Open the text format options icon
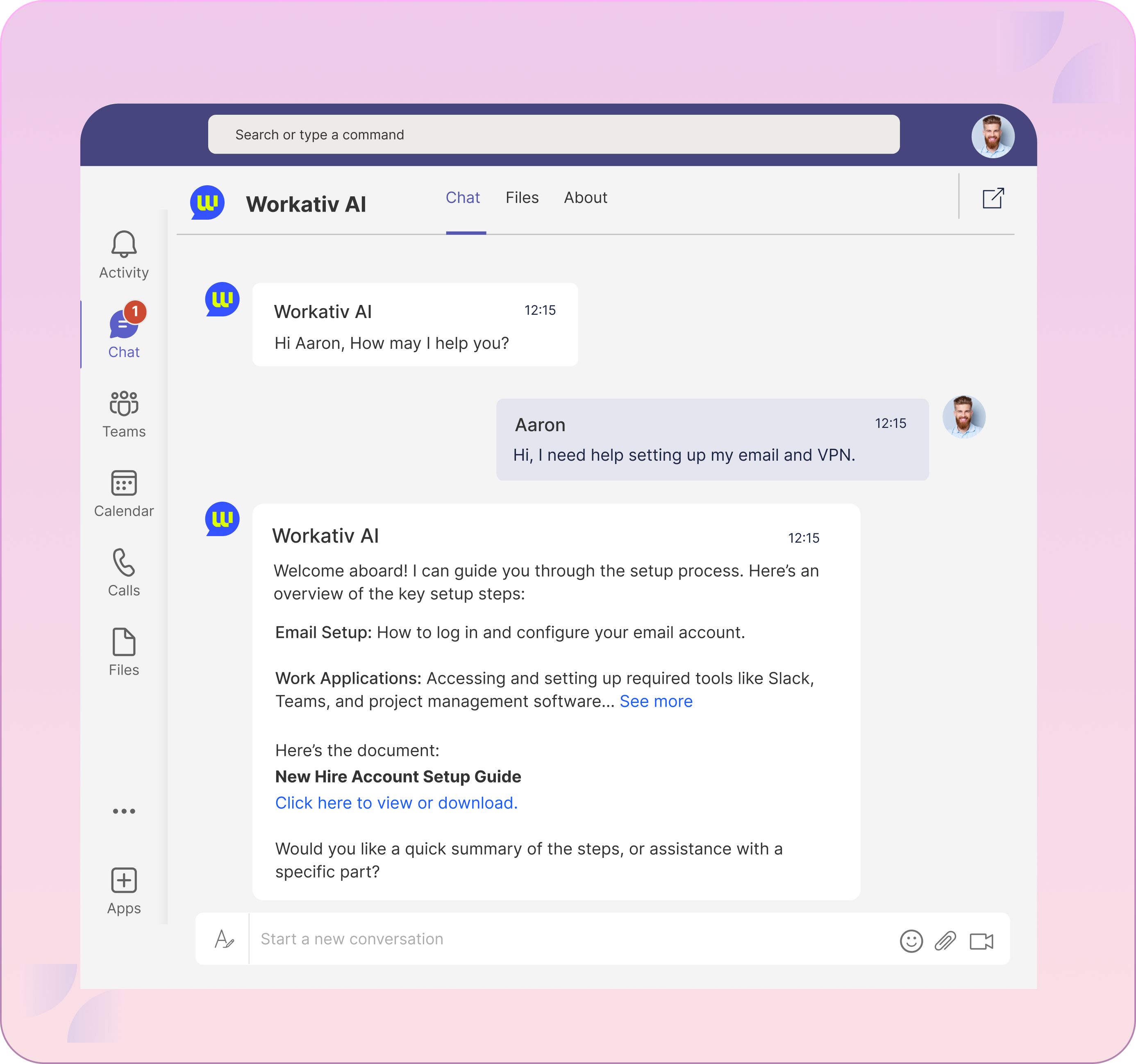The height and width of the screenshot is (1064, 1136). tap(223, 939)
